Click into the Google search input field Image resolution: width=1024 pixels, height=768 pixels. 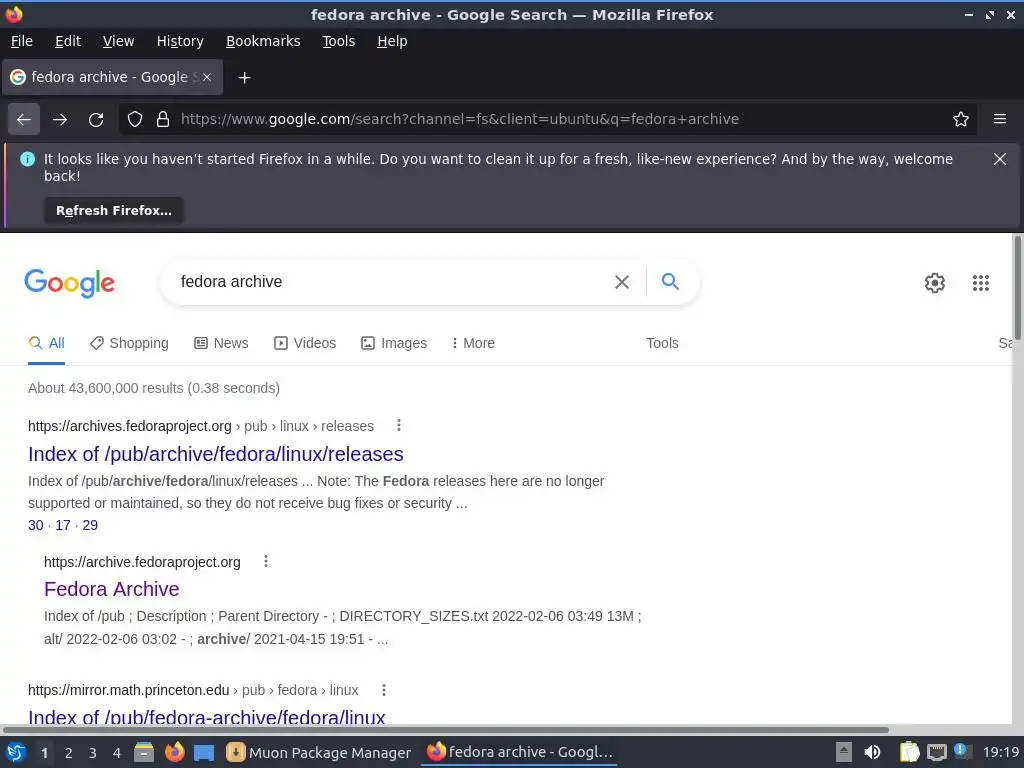[392, 282]
